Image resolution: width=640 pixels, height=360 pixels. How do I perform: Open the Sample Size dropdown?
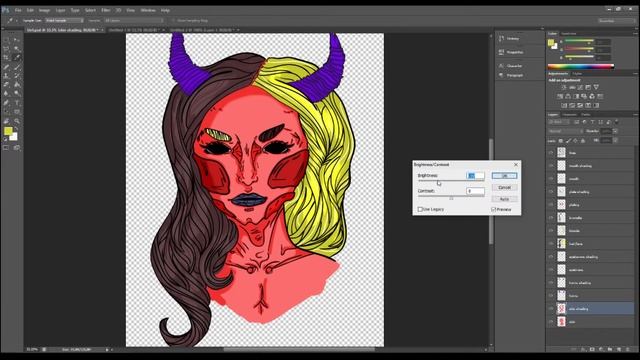click(x=64, y=20)
